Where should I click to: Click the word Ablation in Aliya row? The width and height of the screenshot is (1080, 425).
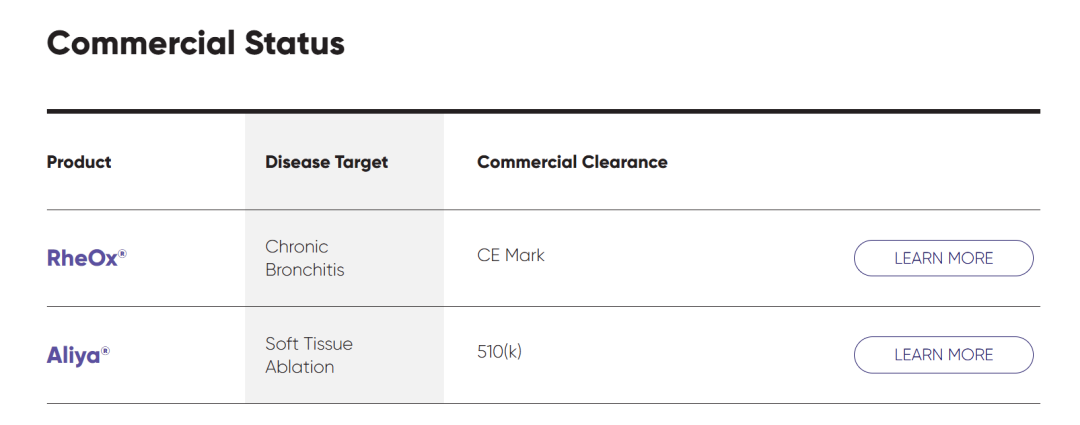tap(300, 366)
